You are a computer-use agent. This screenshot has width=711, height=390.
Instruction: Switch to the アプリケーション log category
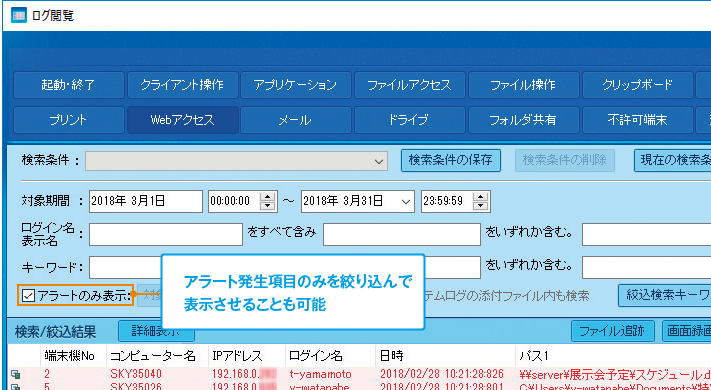296,85
